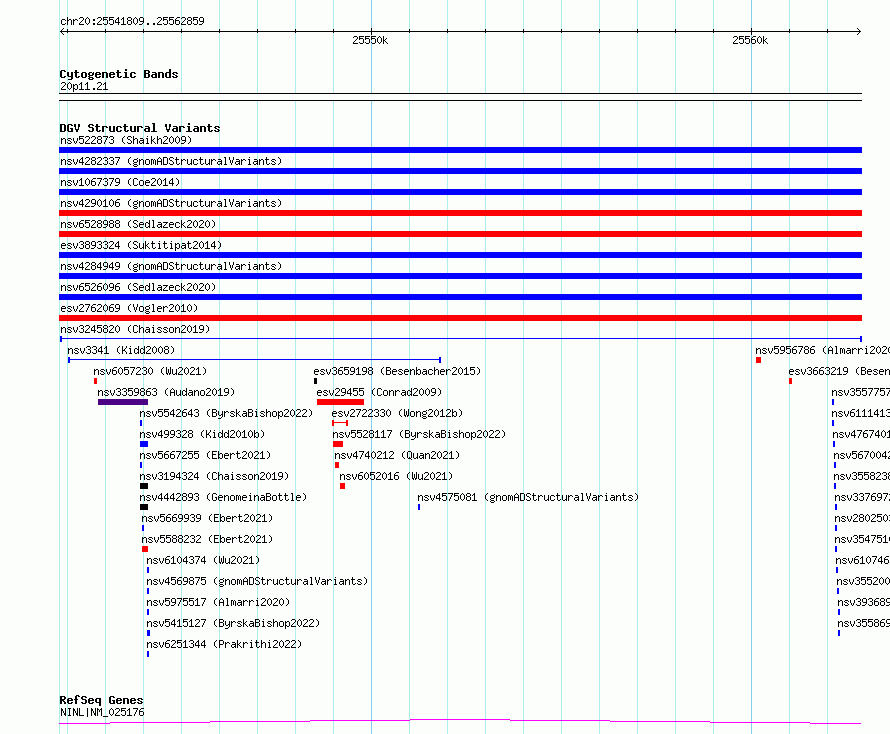Click the red bar under esv2762069
The width and height of the screenshot is (890, 734).
click(x=460, y=318)
